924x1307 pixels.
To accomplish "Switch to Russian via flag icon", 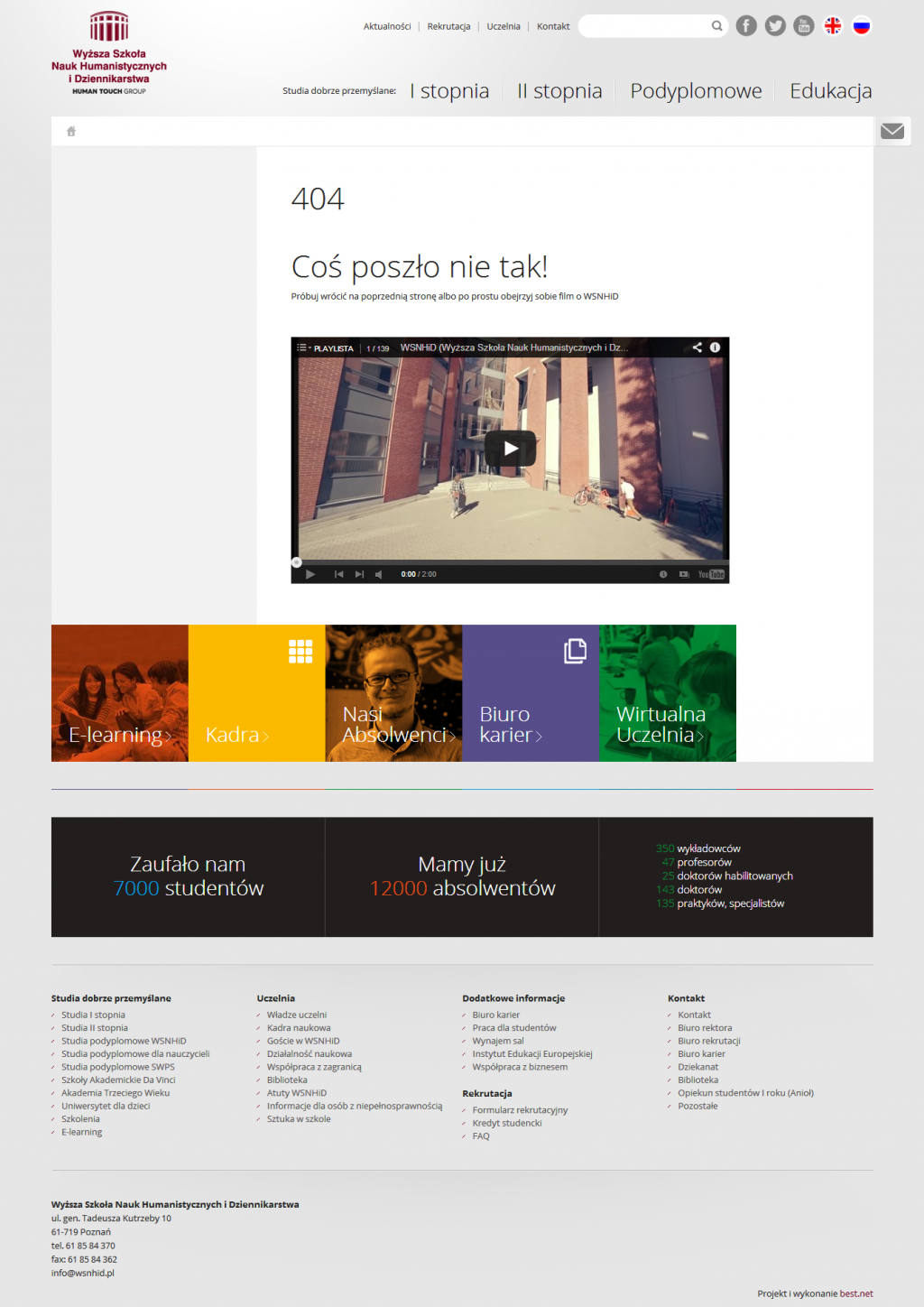I will pos(862,26).
